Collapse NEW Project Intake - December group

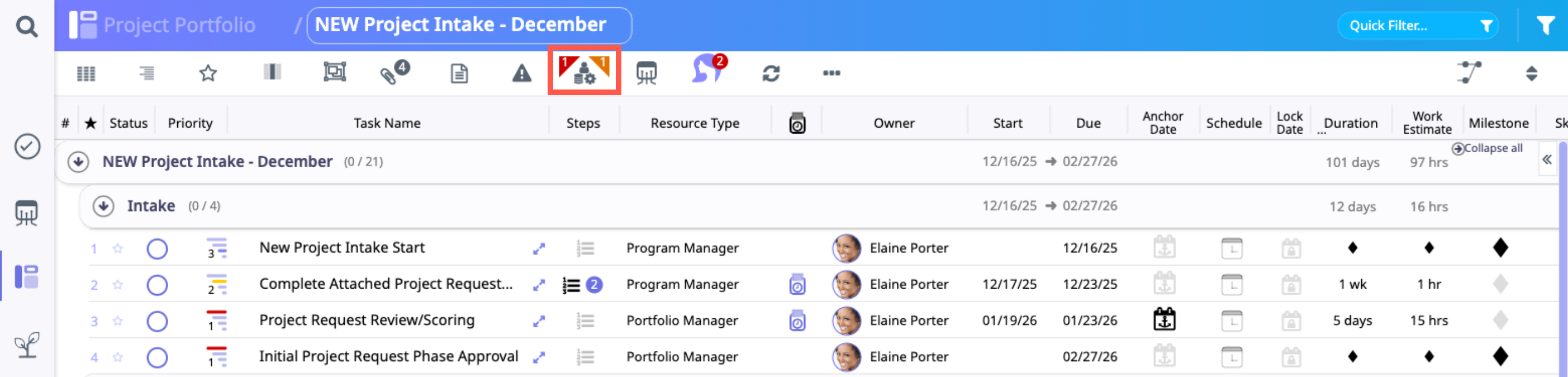78,162
